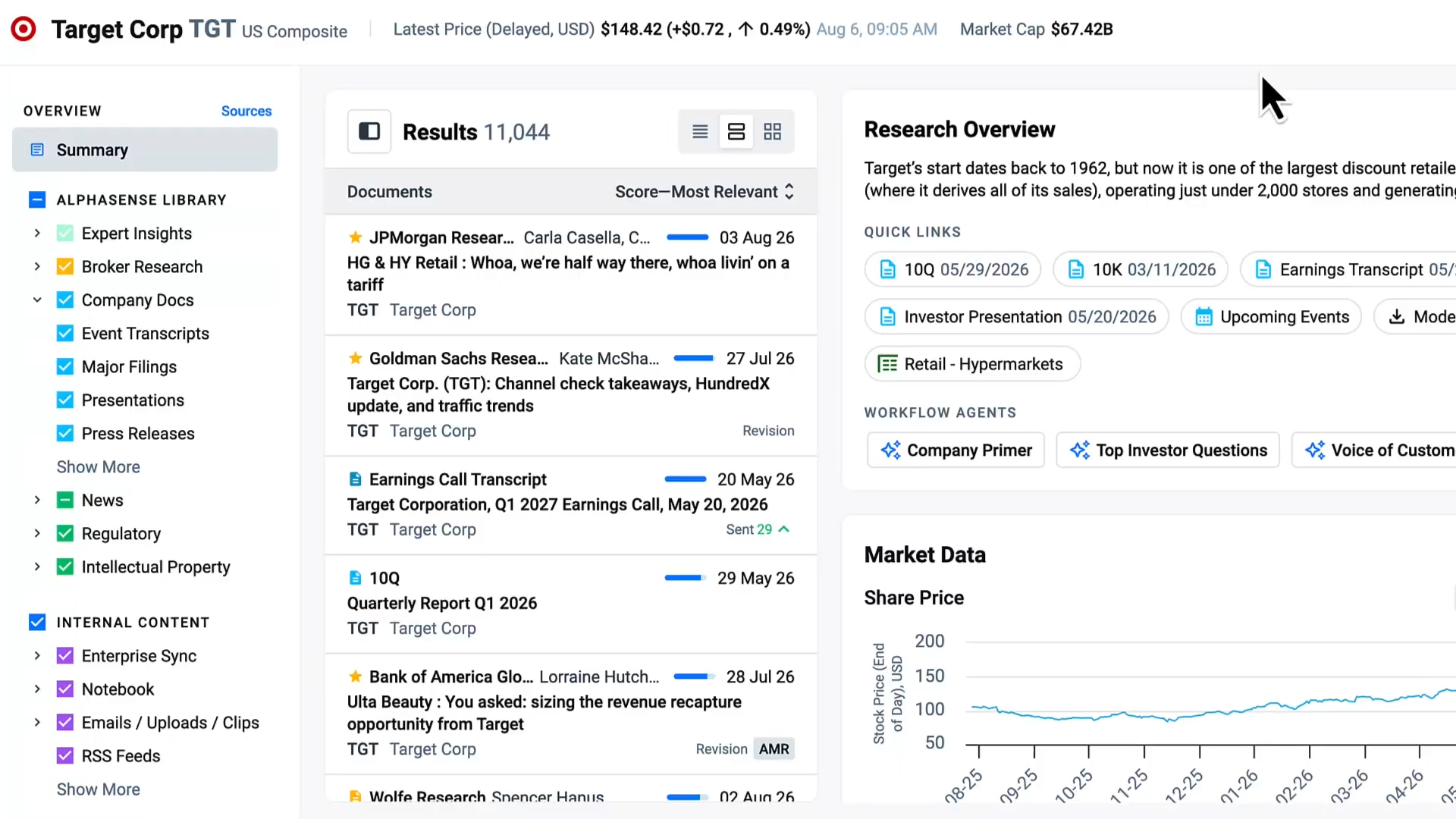Collapse the Sent 29 sentiment chevron
The width and height of the screenshot is (1456, 819).
tap(784, 529)
